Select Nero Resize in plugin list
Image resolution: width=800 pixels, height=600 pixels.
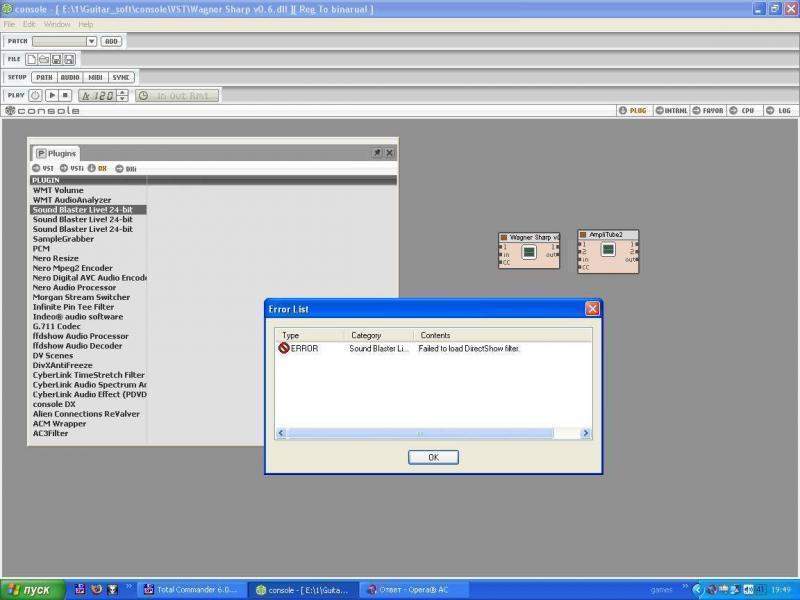(x=56, y=258)
